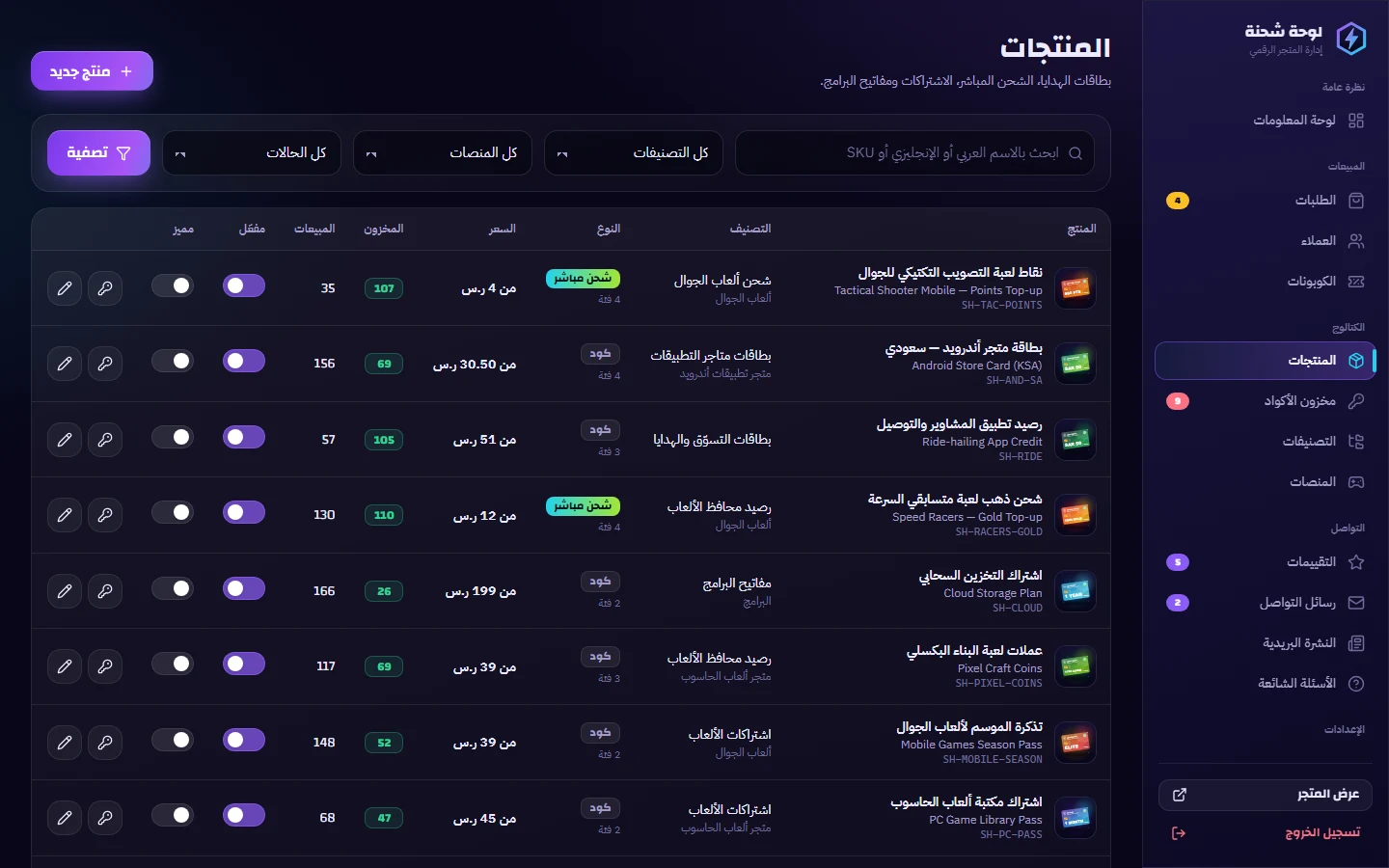Apply filters with the تصفية button
Screen dimensions: 1389x868
(x=98, y=153)
